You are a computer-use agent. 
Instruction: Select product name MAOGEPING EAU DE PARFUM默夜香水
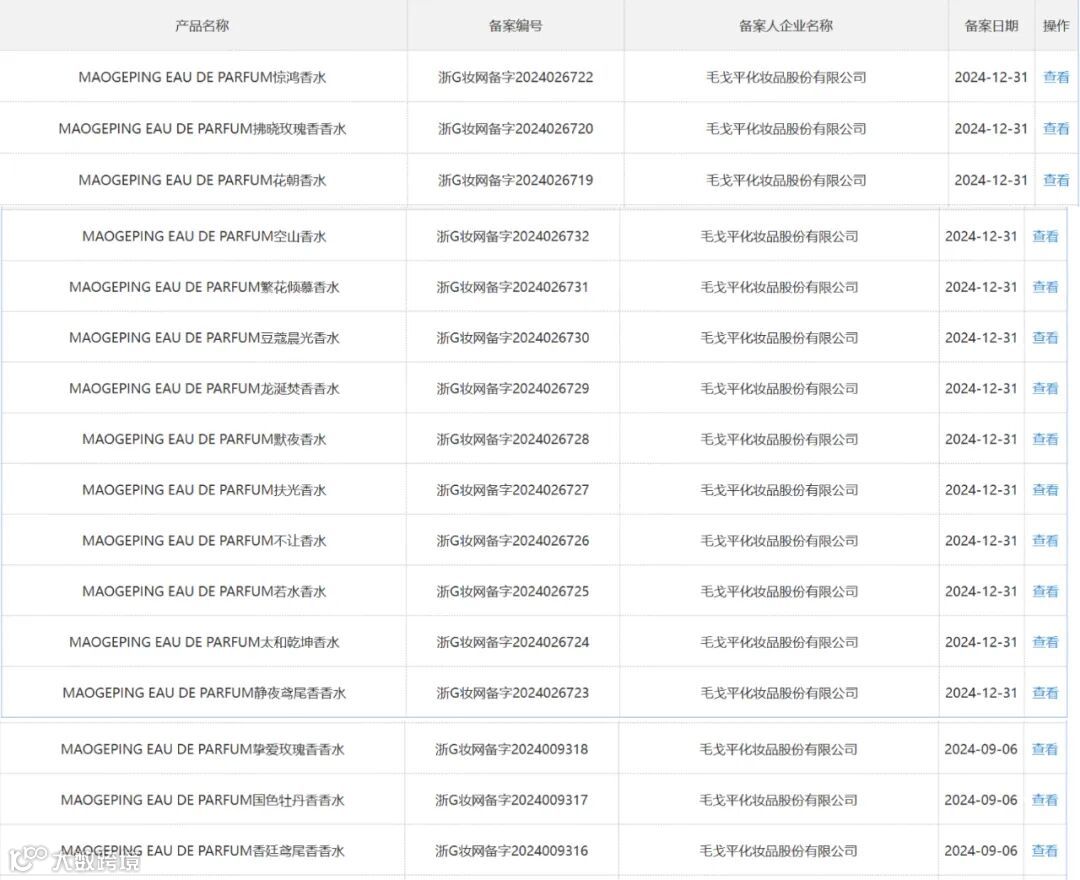[204, 439]
